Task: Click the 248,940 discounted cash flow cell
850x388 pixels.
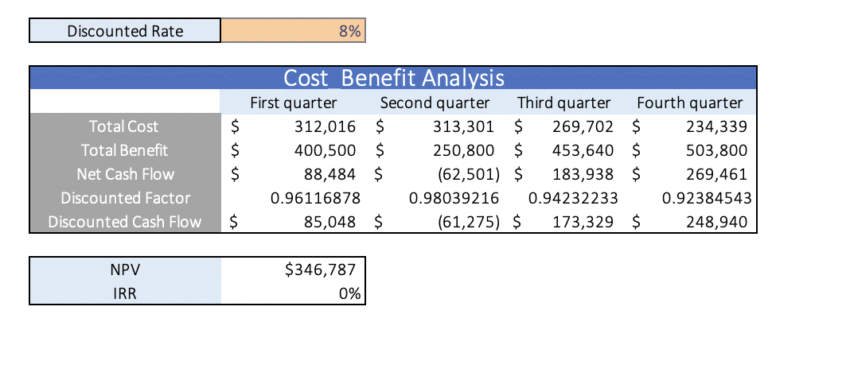Action: pos(690,222)
